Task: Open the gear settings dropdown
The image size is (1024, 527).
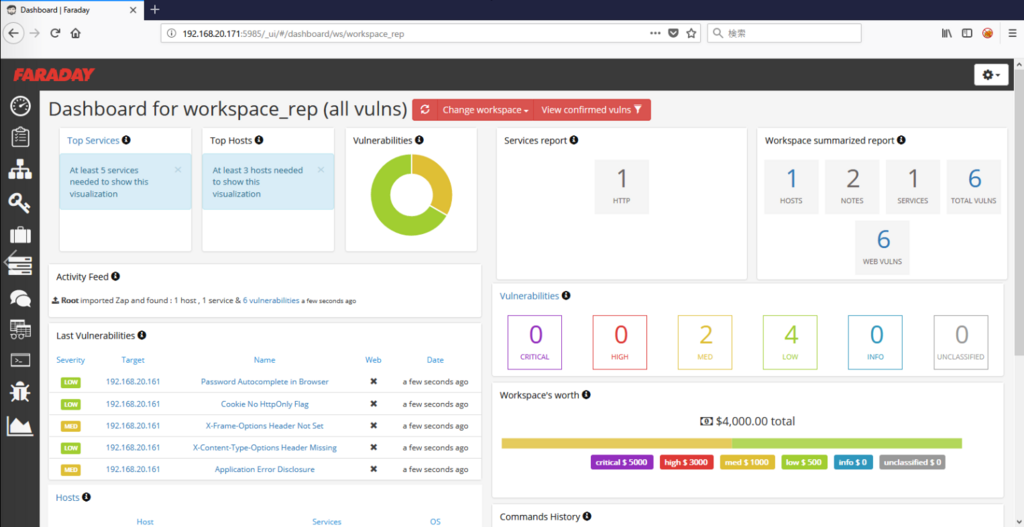Action: (x=991, y=75)
